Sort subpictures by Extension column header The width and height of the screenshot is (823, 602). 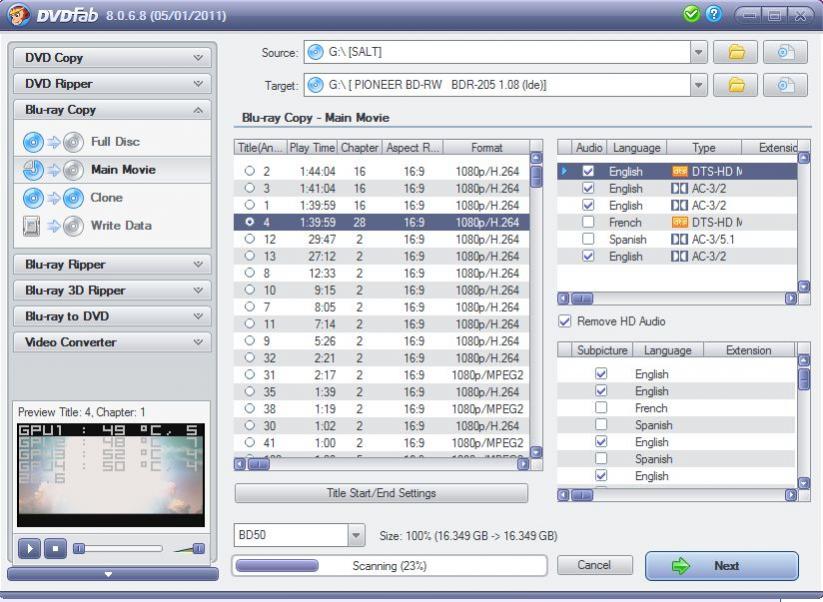point(748,350)
